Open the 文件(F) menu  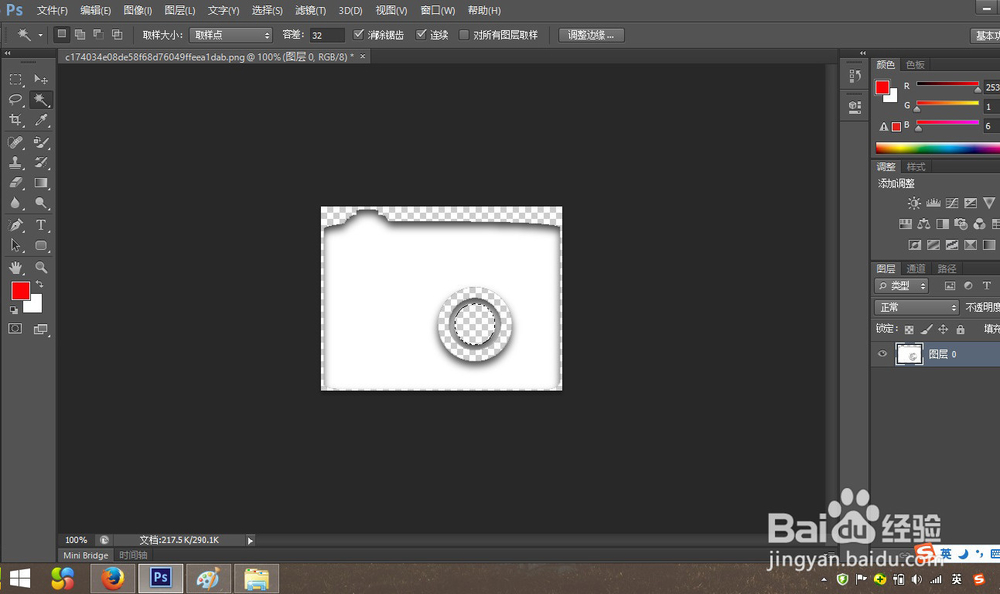pos(52,10)
